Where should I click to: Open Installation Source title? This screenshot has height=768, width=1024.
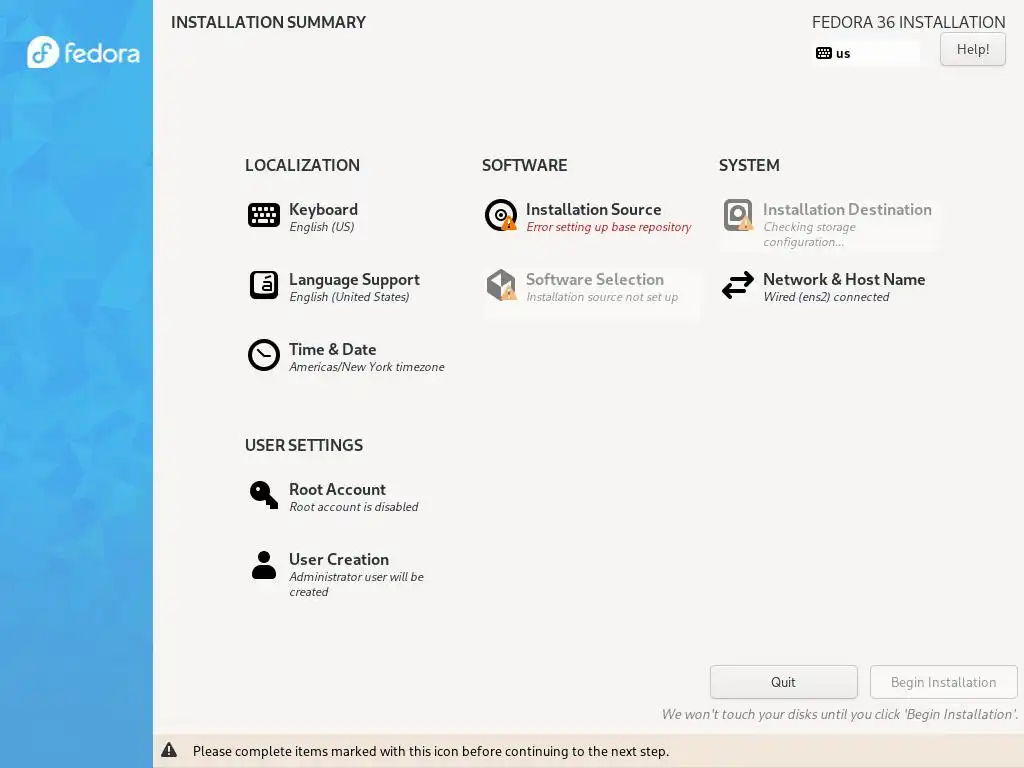(x=593, y=209)
